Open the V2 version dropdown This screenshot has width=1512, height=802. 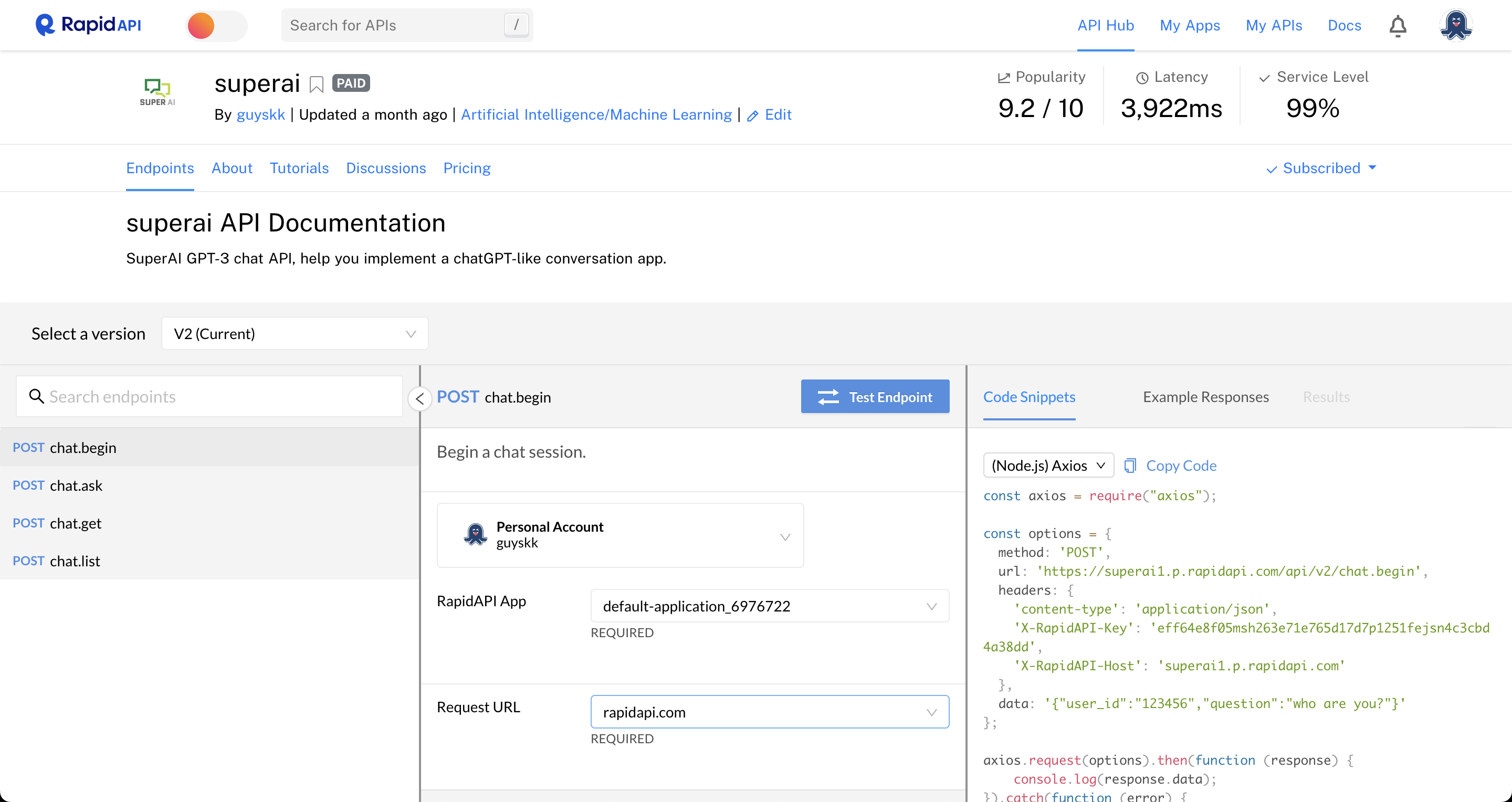pos(294,333)
